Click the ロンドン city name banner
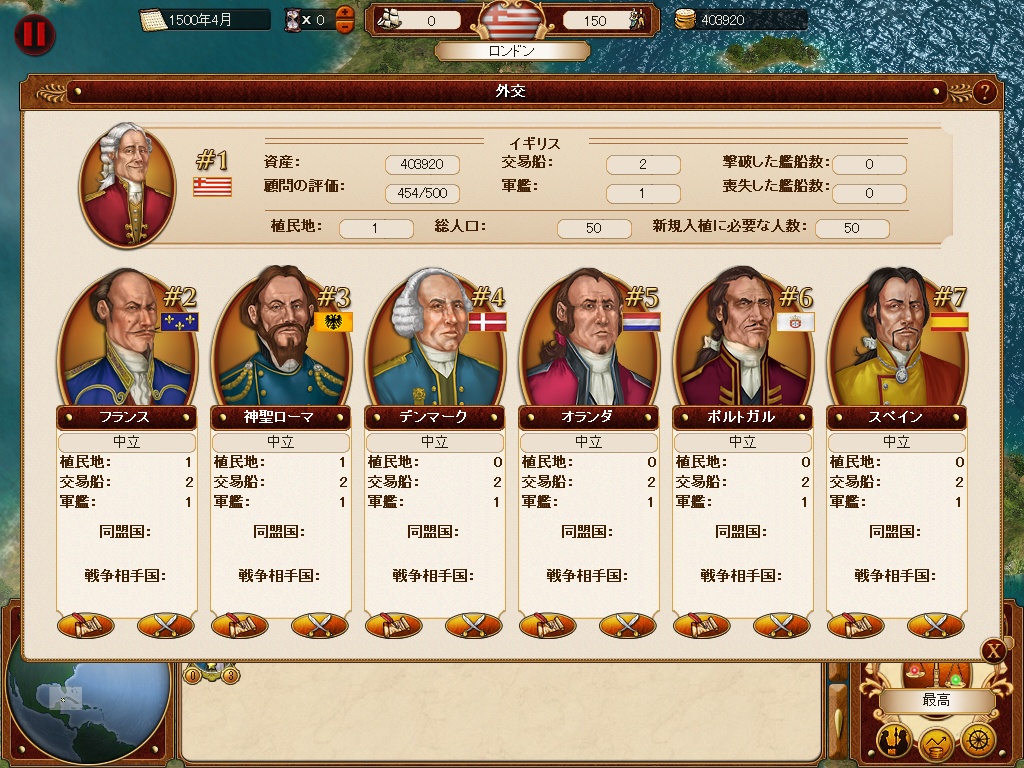 click(512, 51)
